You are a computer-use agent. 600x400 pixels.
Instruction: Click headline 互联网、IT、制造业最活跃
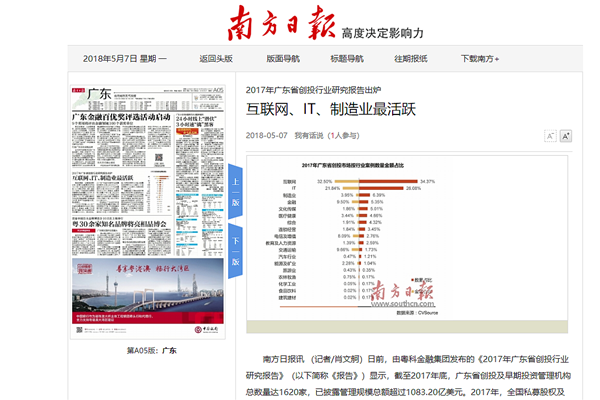click(x=331, y=109)
